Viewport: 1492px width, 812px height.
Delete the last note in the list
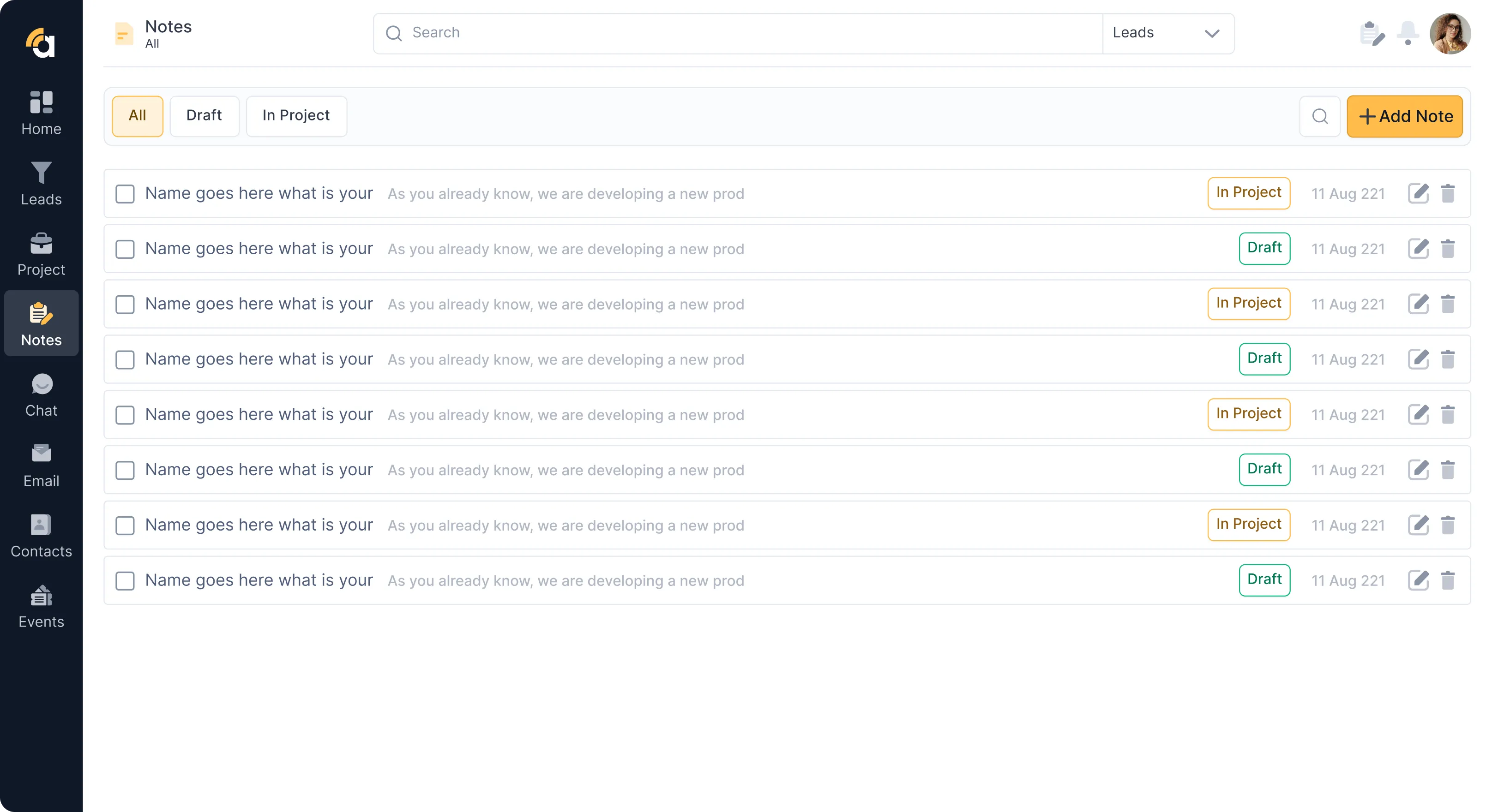pyautogui.click(x=1448, y=580)
